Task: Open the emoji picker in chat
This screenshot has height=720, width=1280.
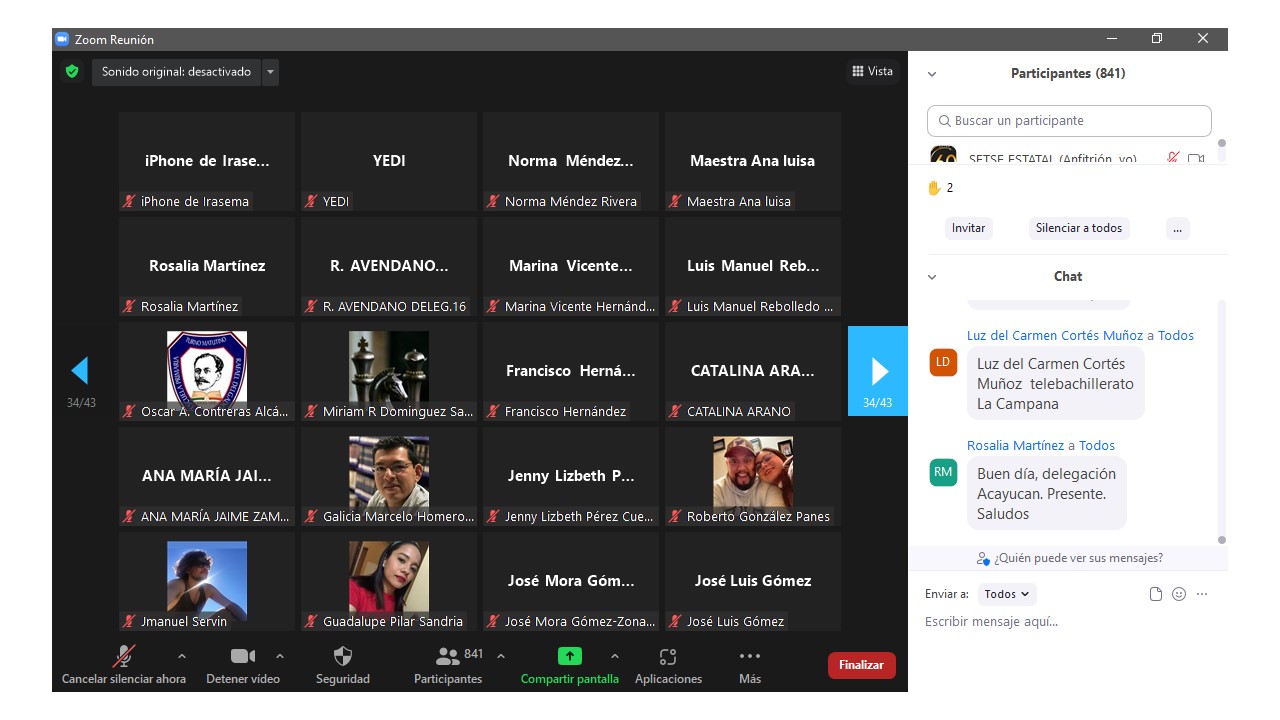Action: click(x=1179, y=594)
